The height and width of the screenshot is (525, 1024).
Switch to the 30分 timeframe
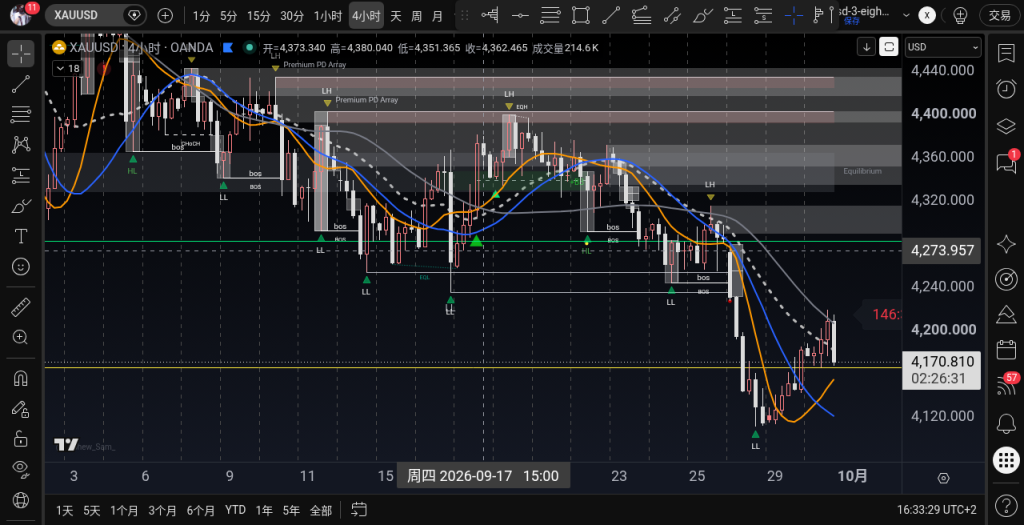tap(292, 16)
